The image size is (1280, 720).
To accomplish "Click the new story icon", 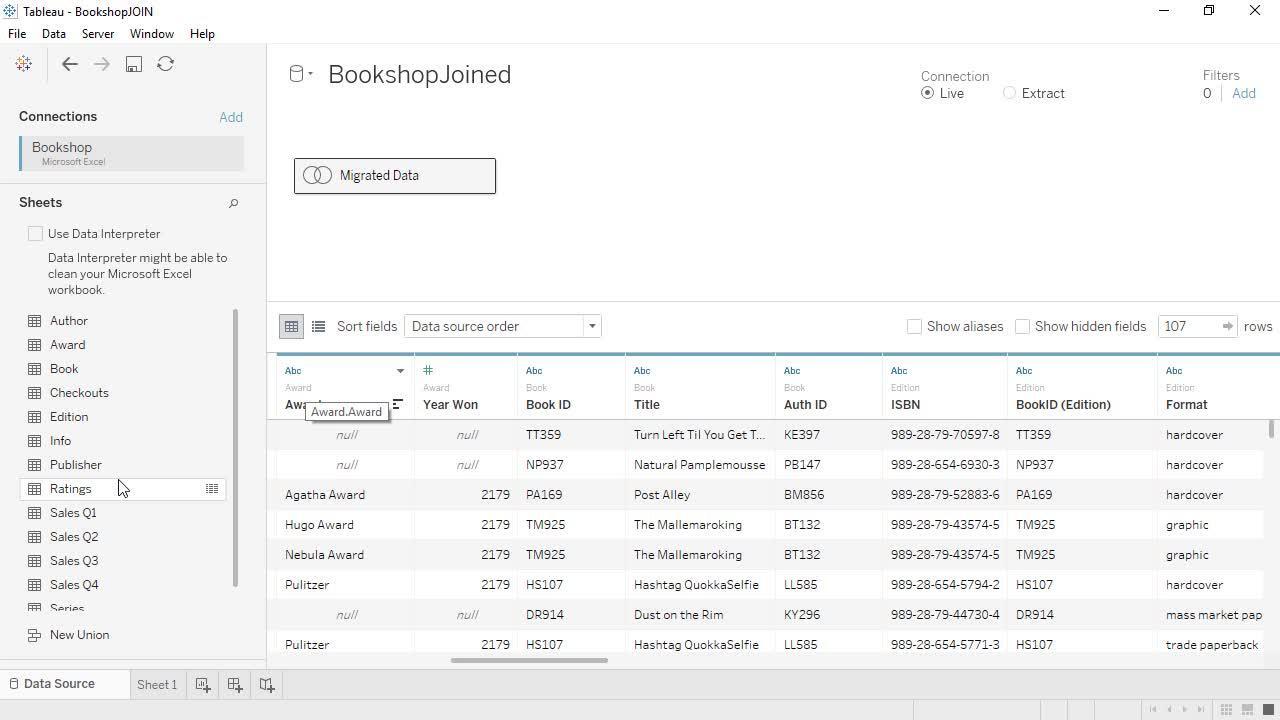I will click(x=267, y=685).
